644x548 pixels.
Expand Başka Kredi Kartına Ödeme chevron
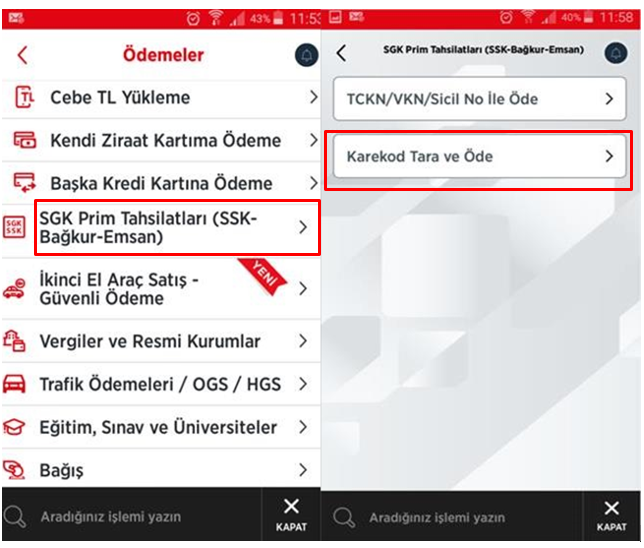click(x=313, y=183)
